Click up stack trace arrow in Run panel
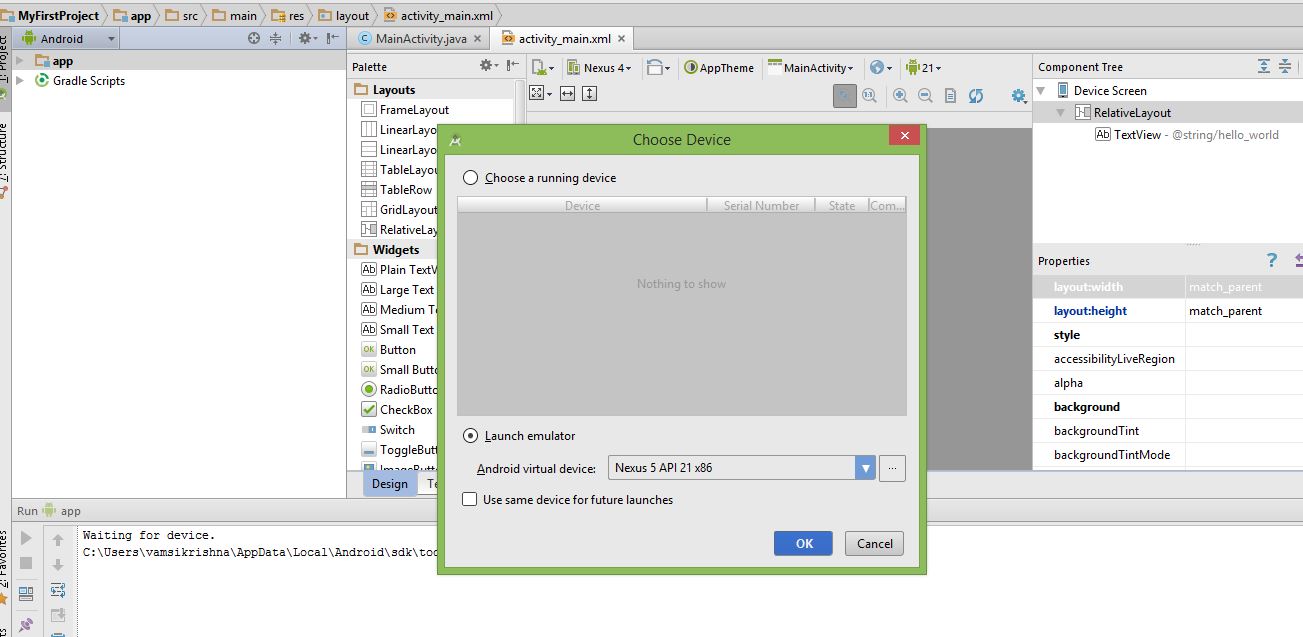This screenshot has width=1303, height=637. [x=58, y=540]
